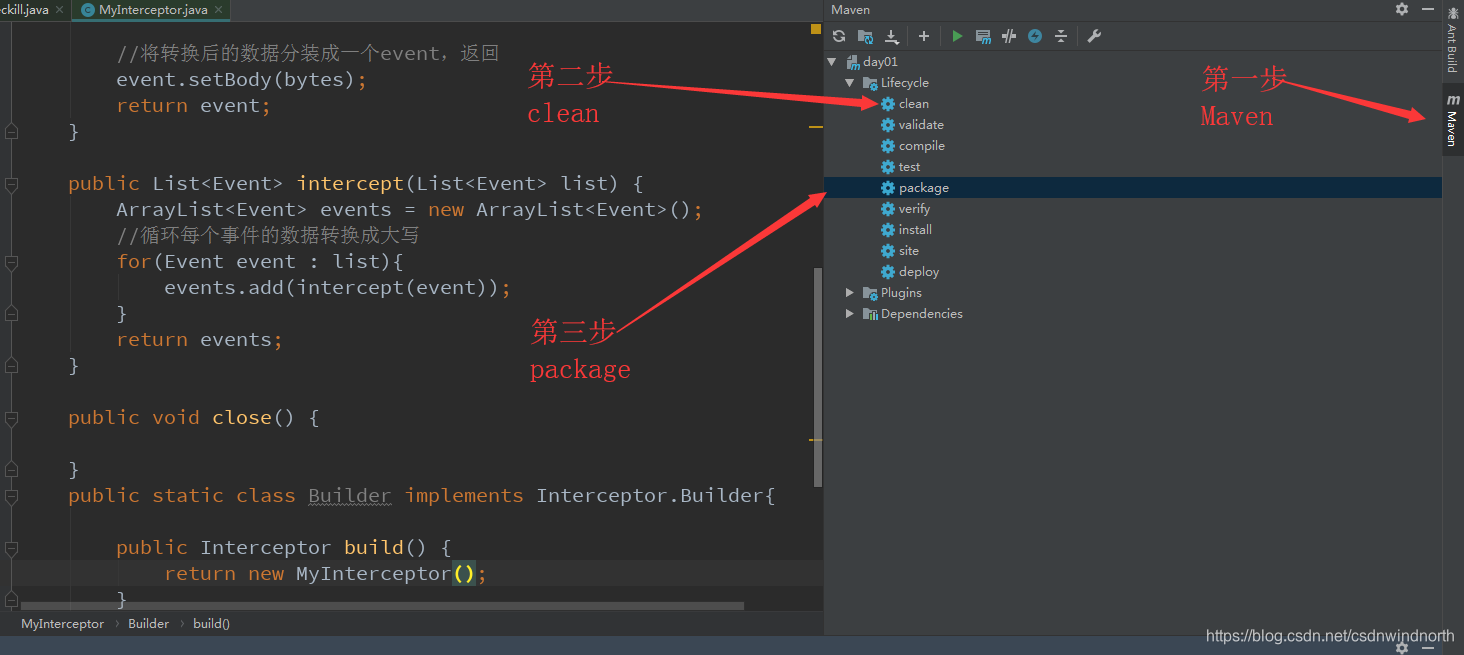This screenshot has height=655, width=1464.
Task: Click the editor vertical scrollbar thumb
Action: 817,376
